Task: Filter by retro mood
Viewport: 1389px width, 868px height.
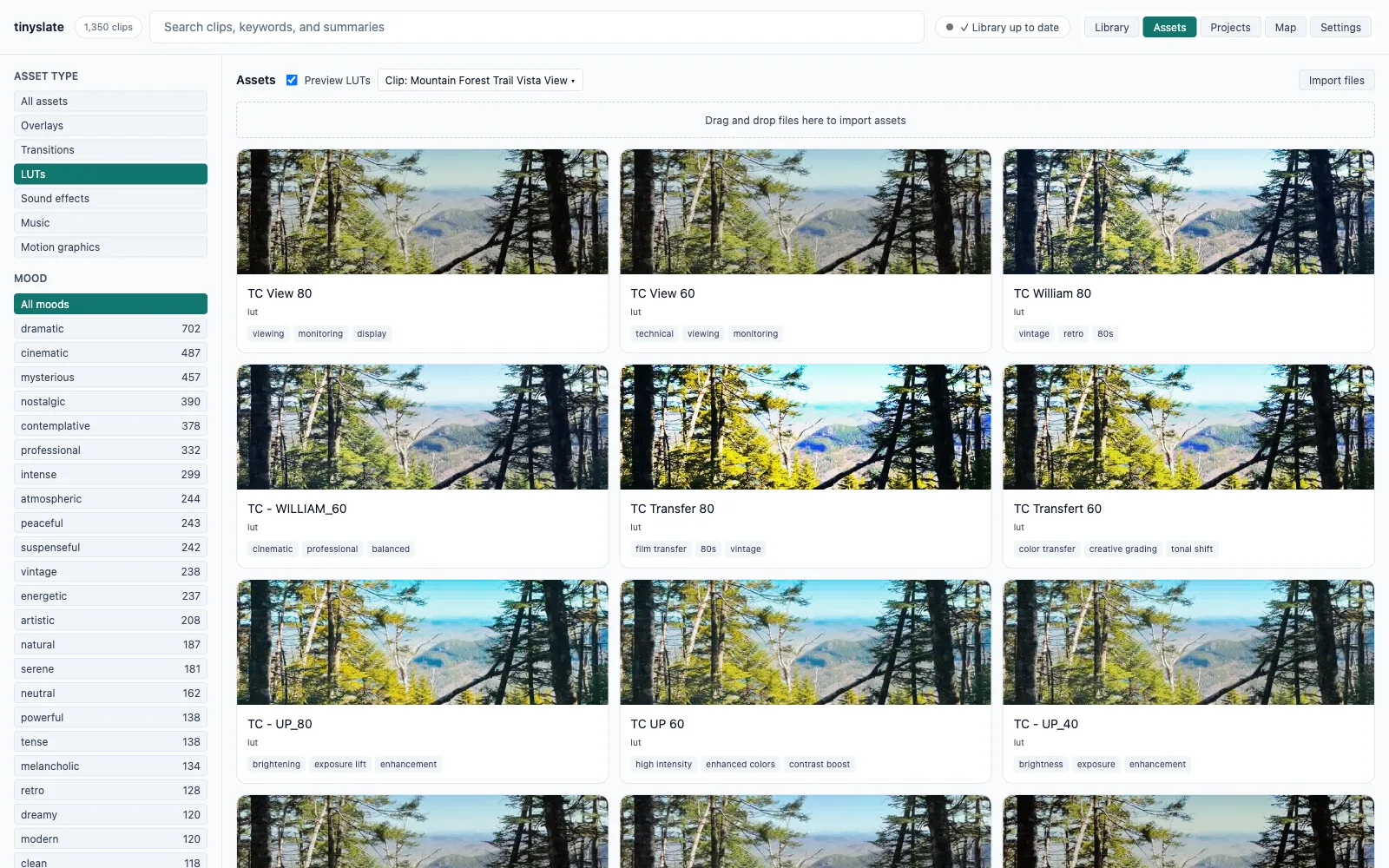Action: coord(110,791)
